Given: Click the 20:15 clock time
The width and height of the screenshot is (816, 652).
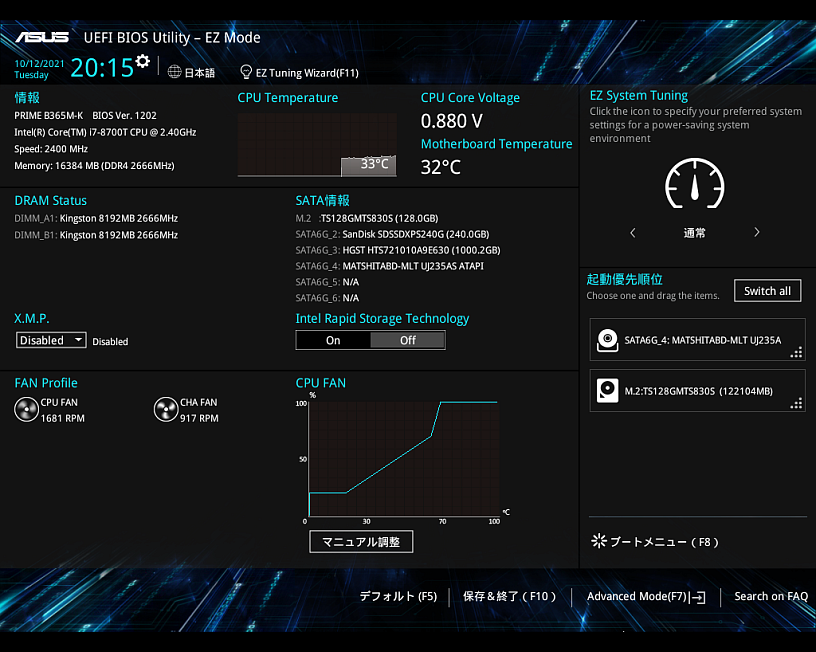Looking at the screenshot, I should 102,68.
